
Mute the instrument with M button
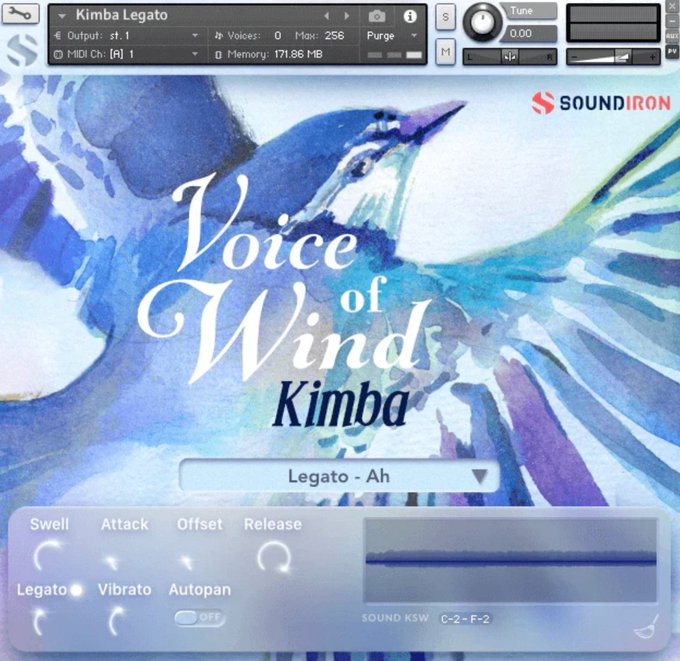coord(445,52)
